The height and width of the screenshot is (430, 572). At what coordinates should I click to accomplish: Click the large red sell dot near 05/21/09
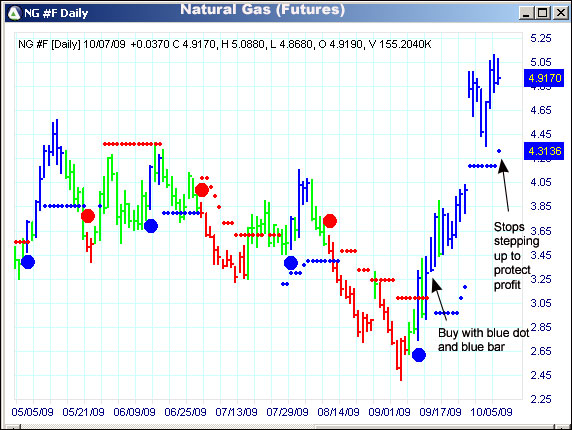(88, 216)
